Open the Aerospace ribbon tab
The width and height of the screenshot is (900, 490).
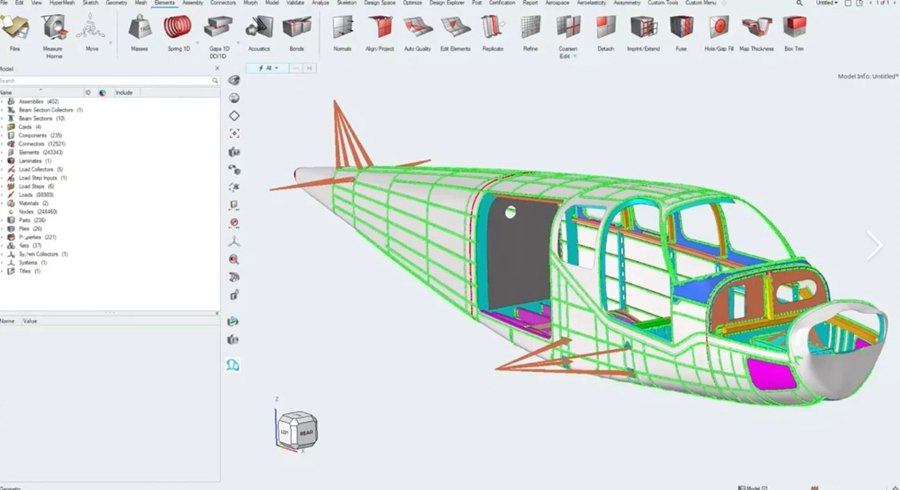[x=557, y=3]
